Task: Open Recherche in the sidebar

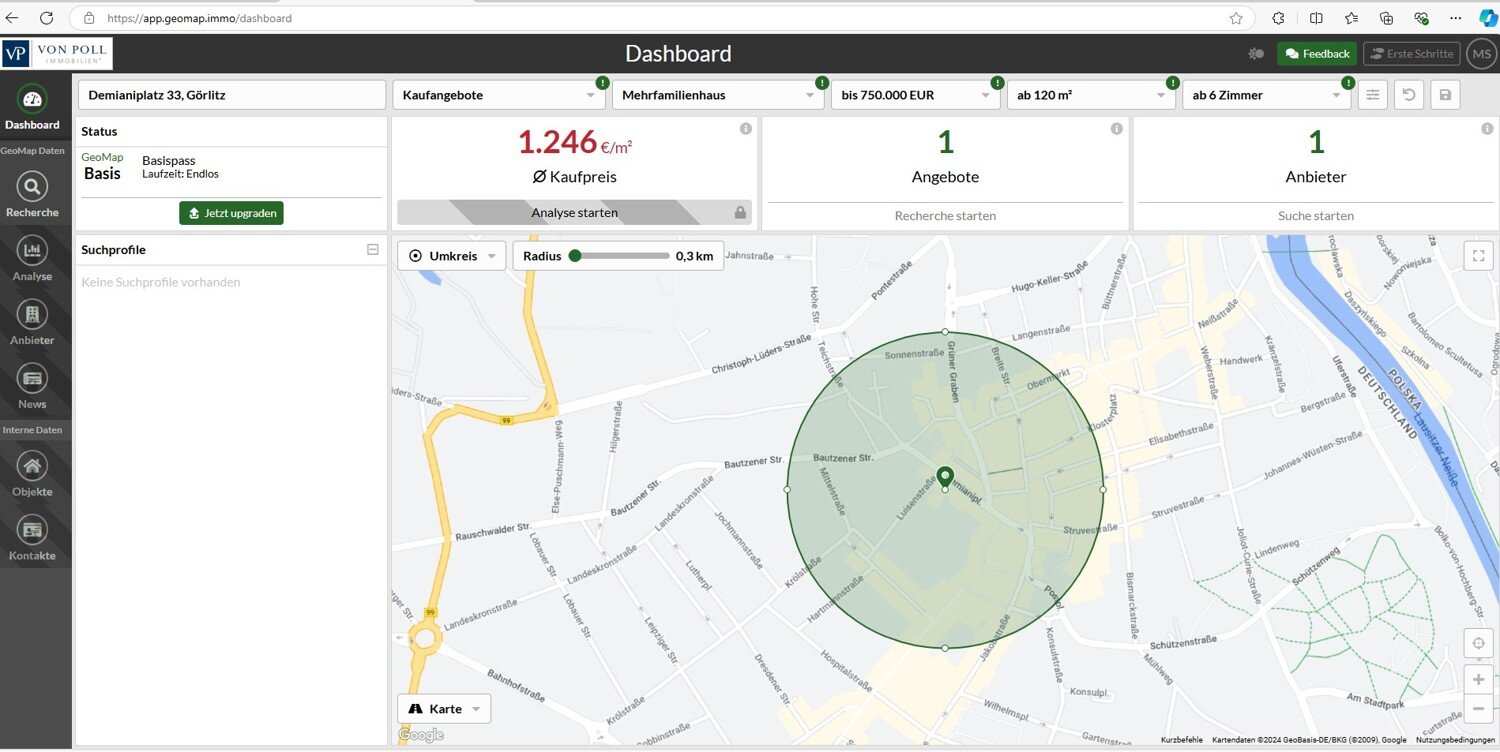Action: 32,195
